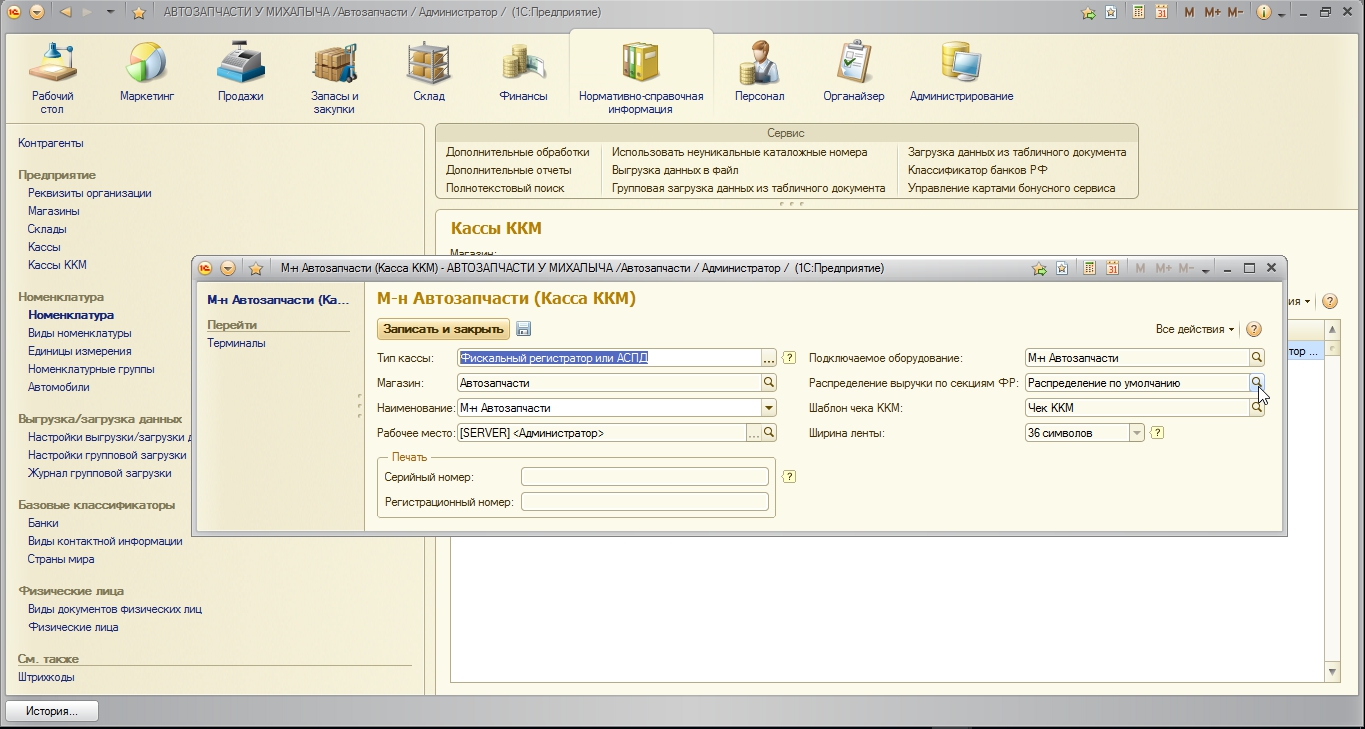Open the lookup for the Магазин field

769,383
